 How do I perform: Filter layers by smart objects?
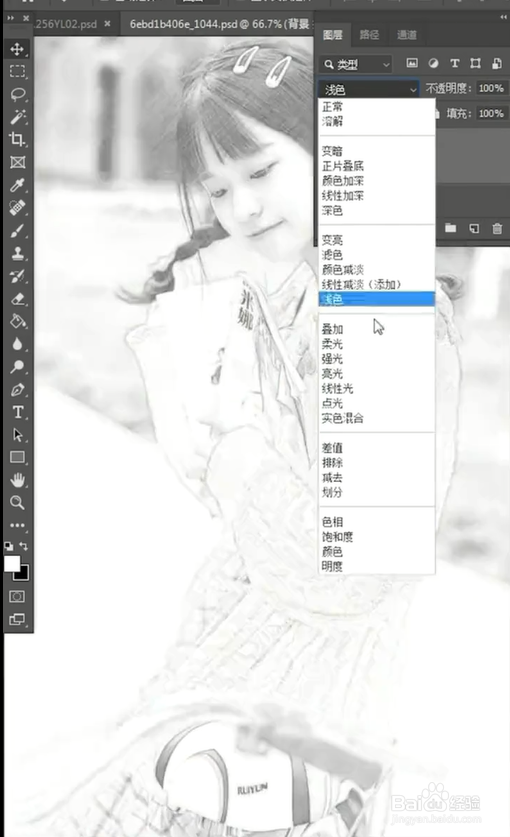click(x=497, y=64)
